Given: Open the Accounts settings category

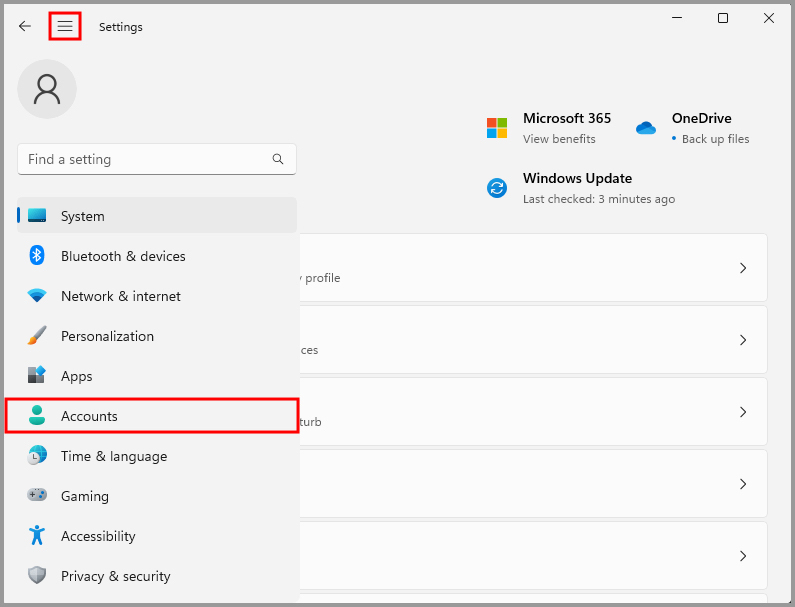Looking at the screenshot, I should (152, 416).
